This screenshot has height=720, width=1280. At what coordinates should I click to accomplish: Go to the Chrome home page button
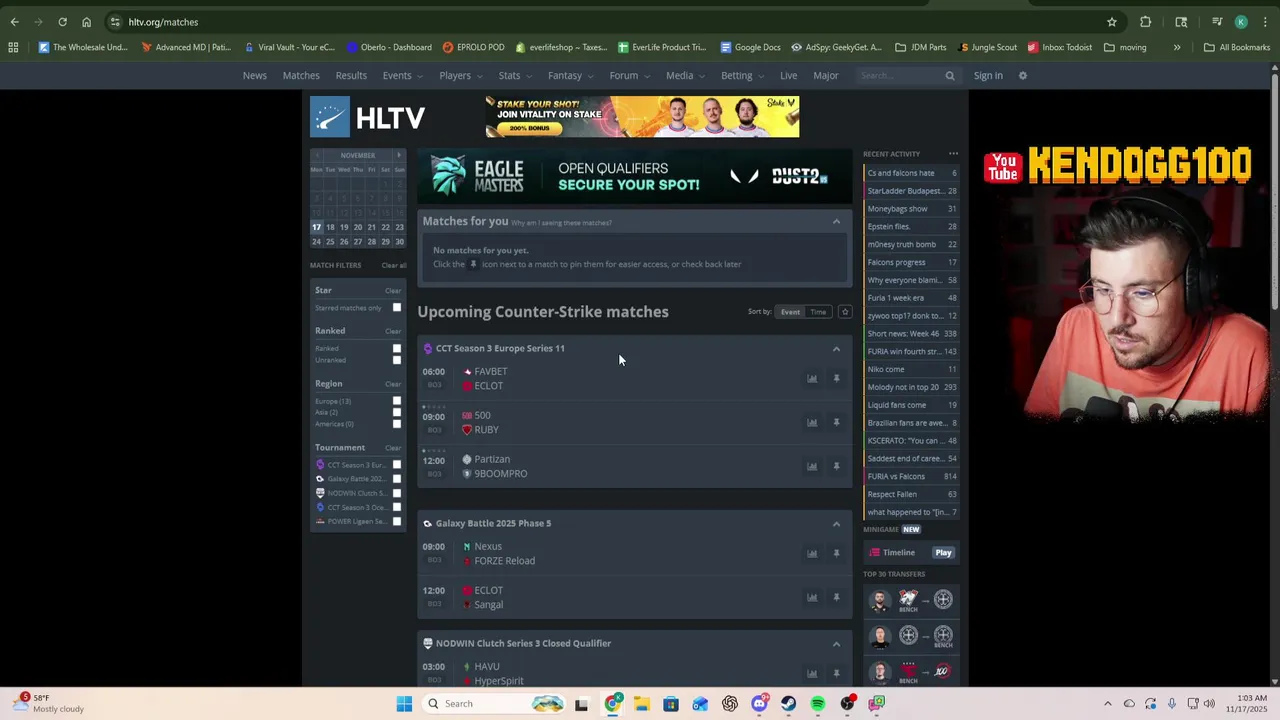coord(86,22)
